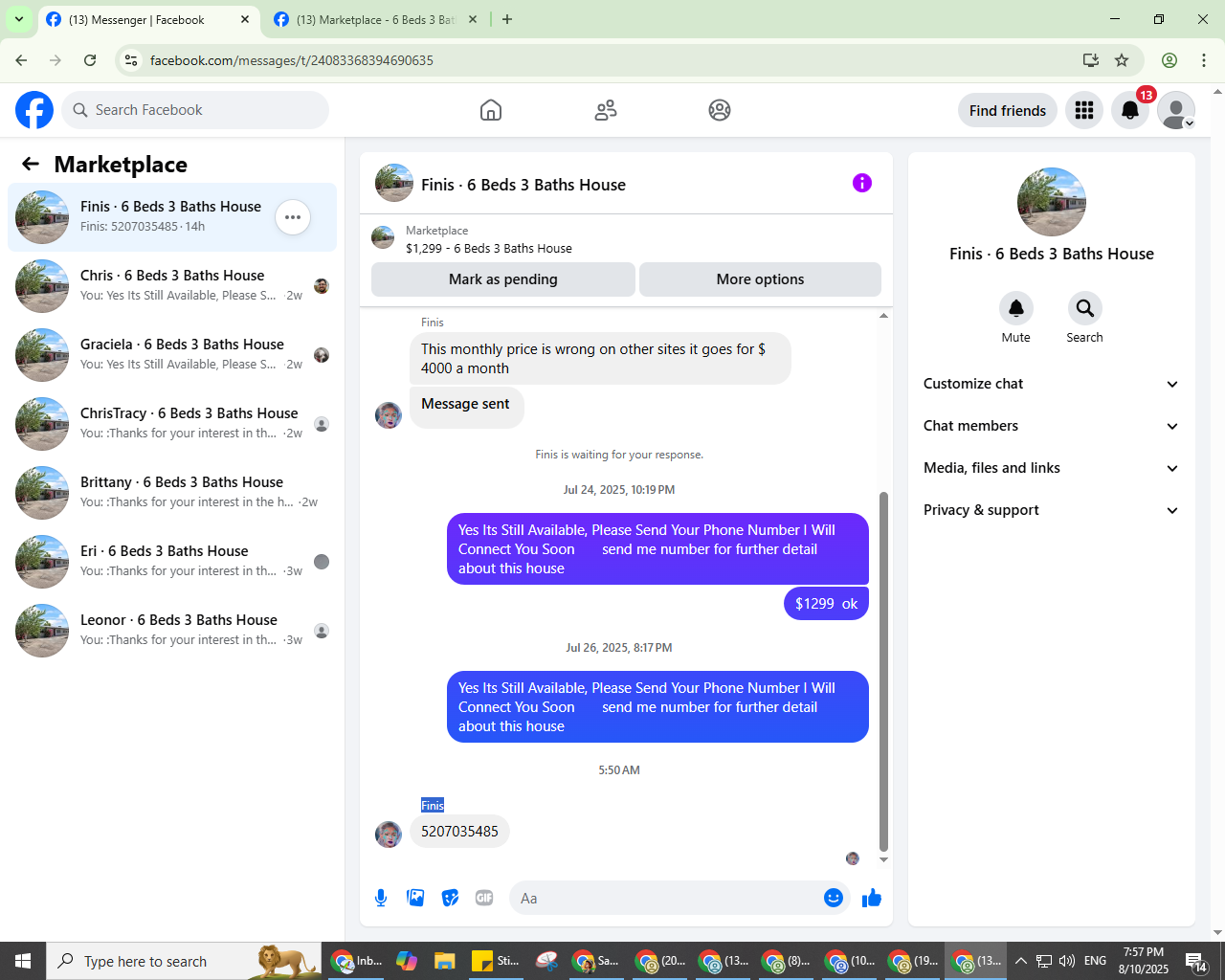Search in conversation with magnifier icon
The image size is (1225, 980).
[x=1084, y=308]
